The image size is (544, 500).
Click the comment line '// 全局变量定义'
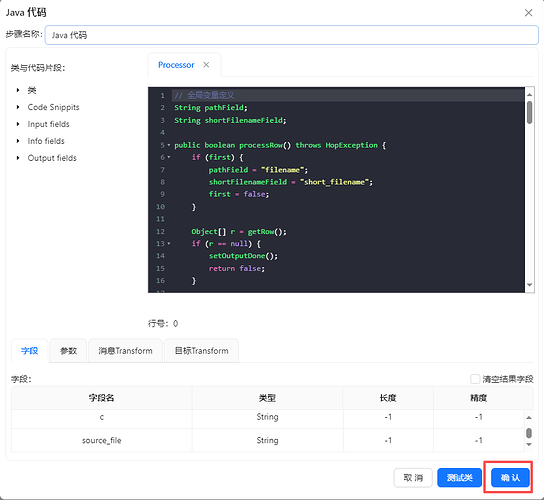click(x=204, y=95)
